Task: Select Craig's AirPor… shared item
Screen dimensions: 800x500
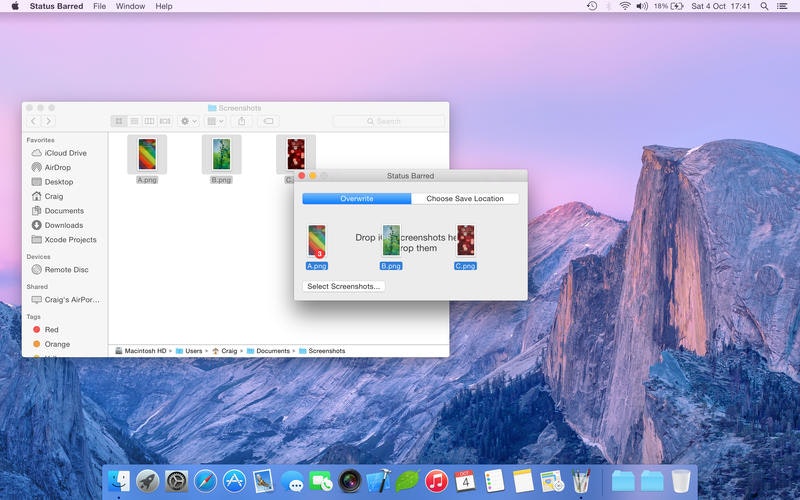Action: coord(65,299)
